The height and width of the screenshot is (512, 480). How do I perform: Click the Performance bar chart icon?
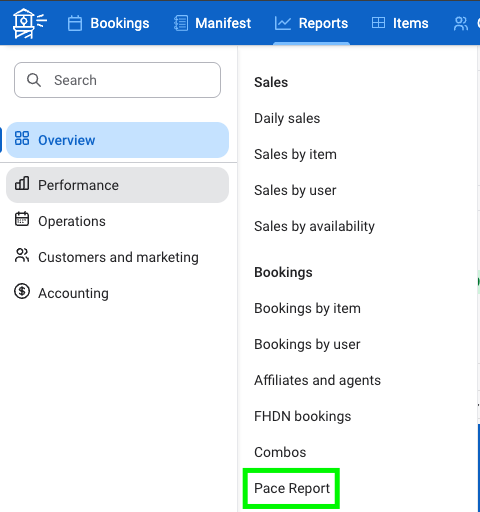pos(22,183)
